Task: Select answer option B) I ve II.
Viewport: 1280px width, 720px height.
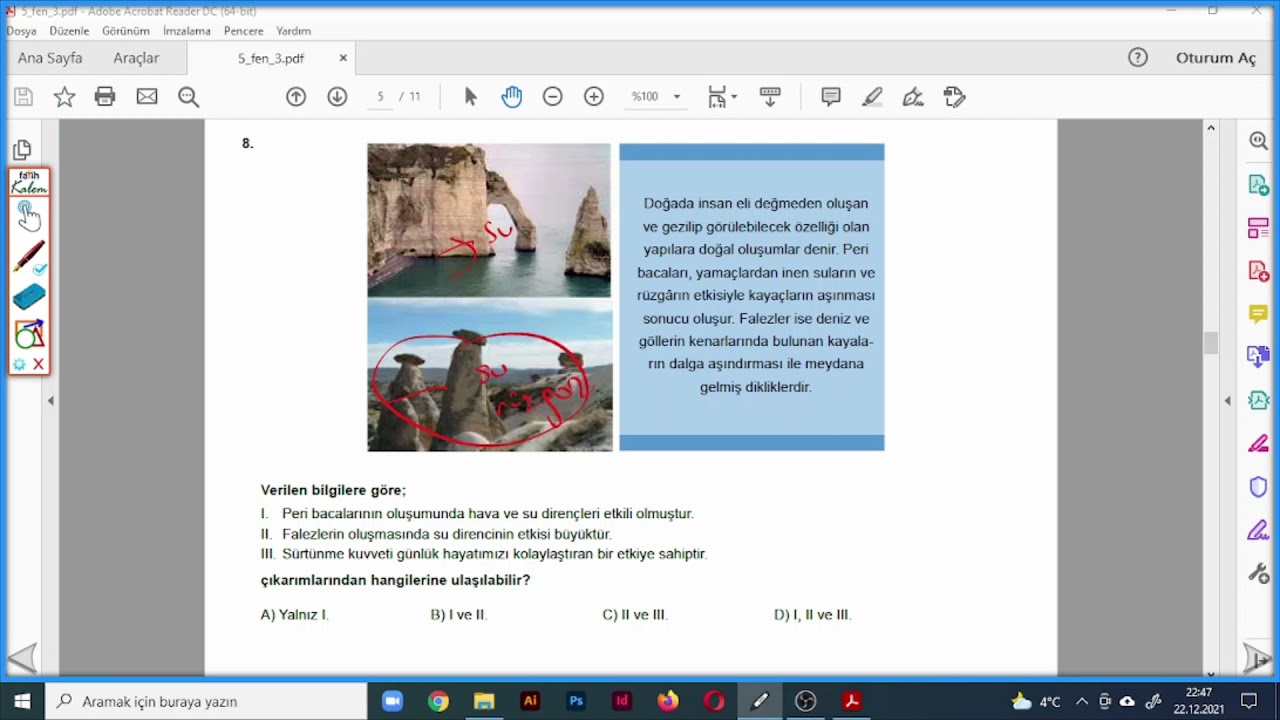Action: click(x=458, y=615)
